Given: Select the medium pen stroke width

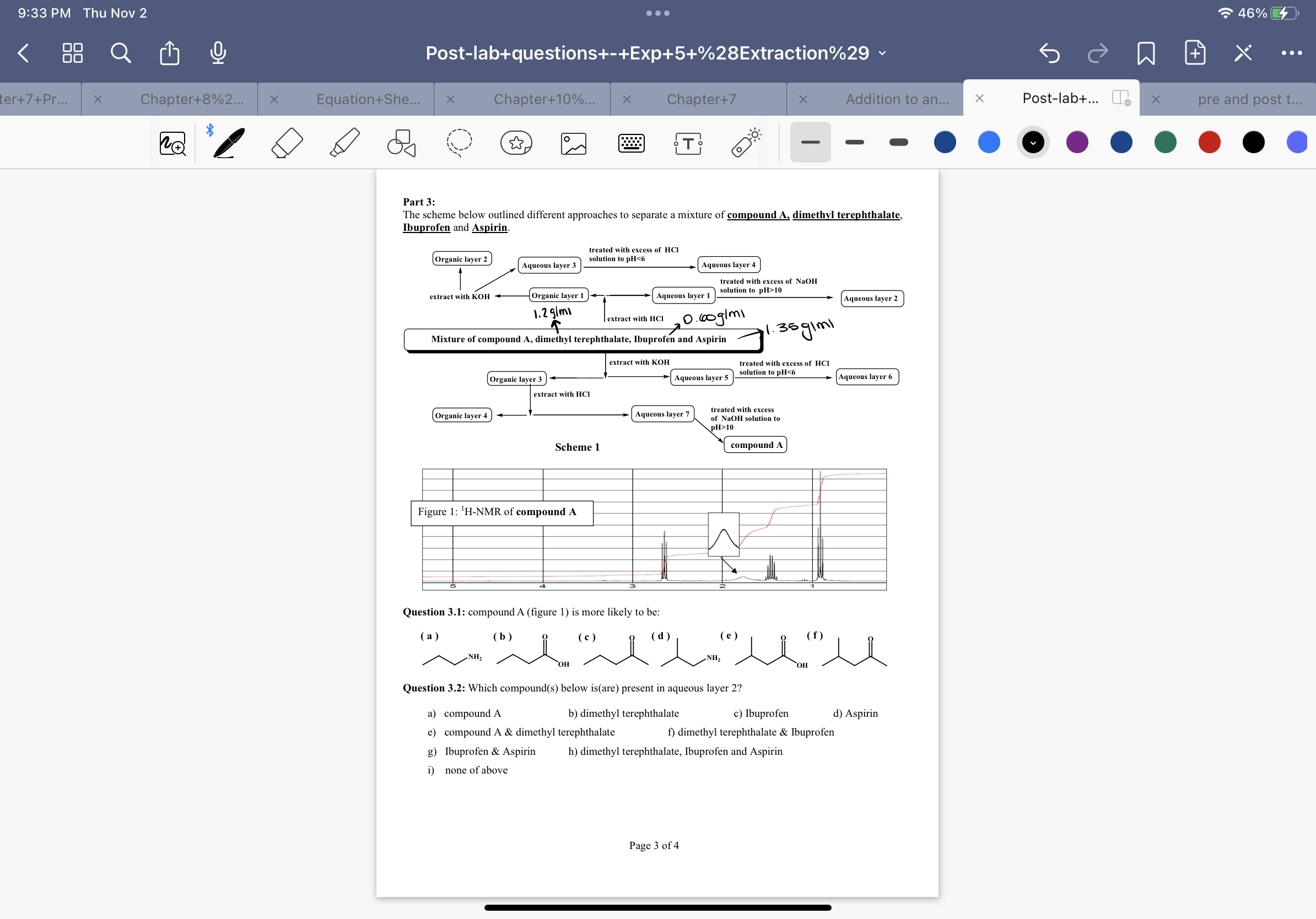Looking at the screenshot, I should tap(854, 142).
